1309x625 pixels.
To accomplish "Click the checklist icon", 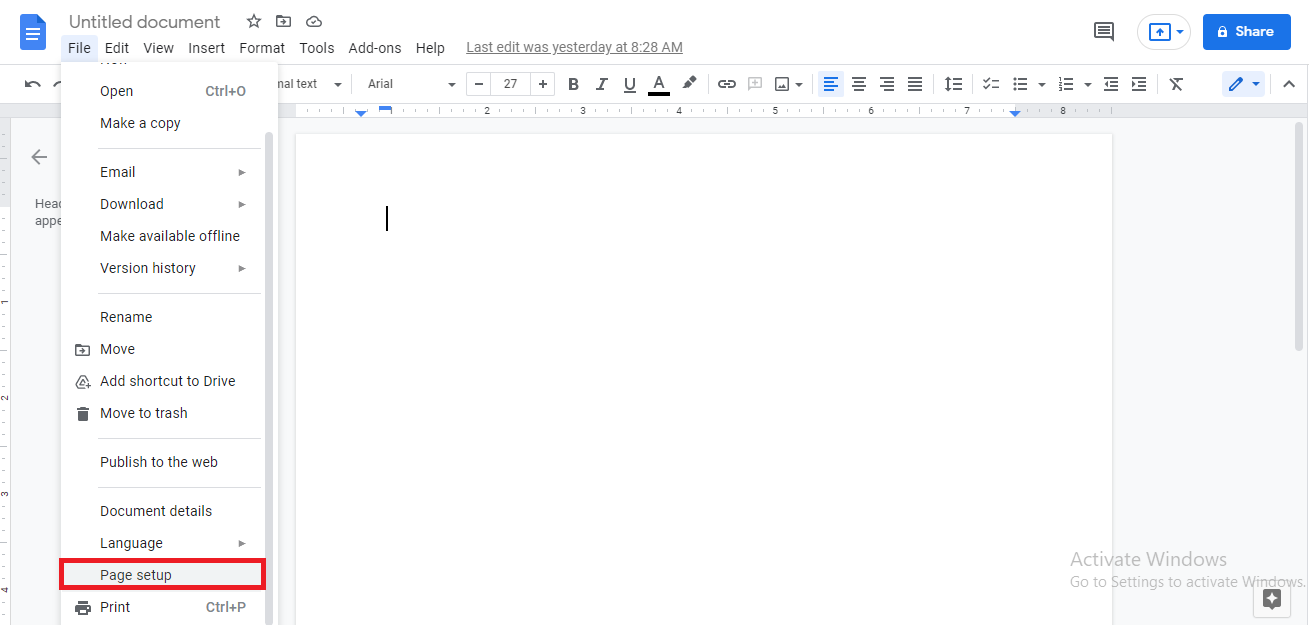I will pos(991,84).
